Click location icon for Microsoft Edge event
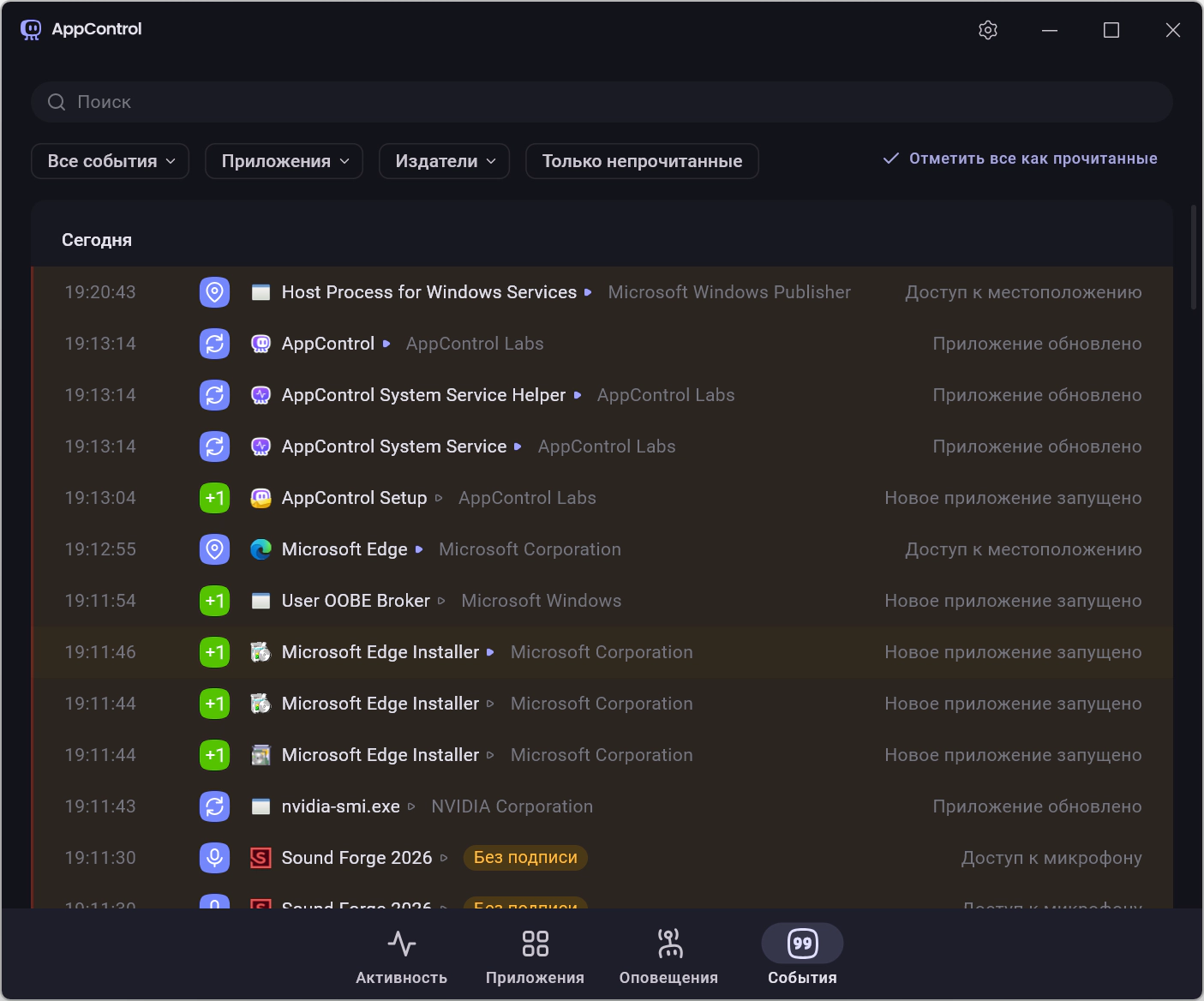The height and width of the screenshot is (1001, 1204). 214,549
